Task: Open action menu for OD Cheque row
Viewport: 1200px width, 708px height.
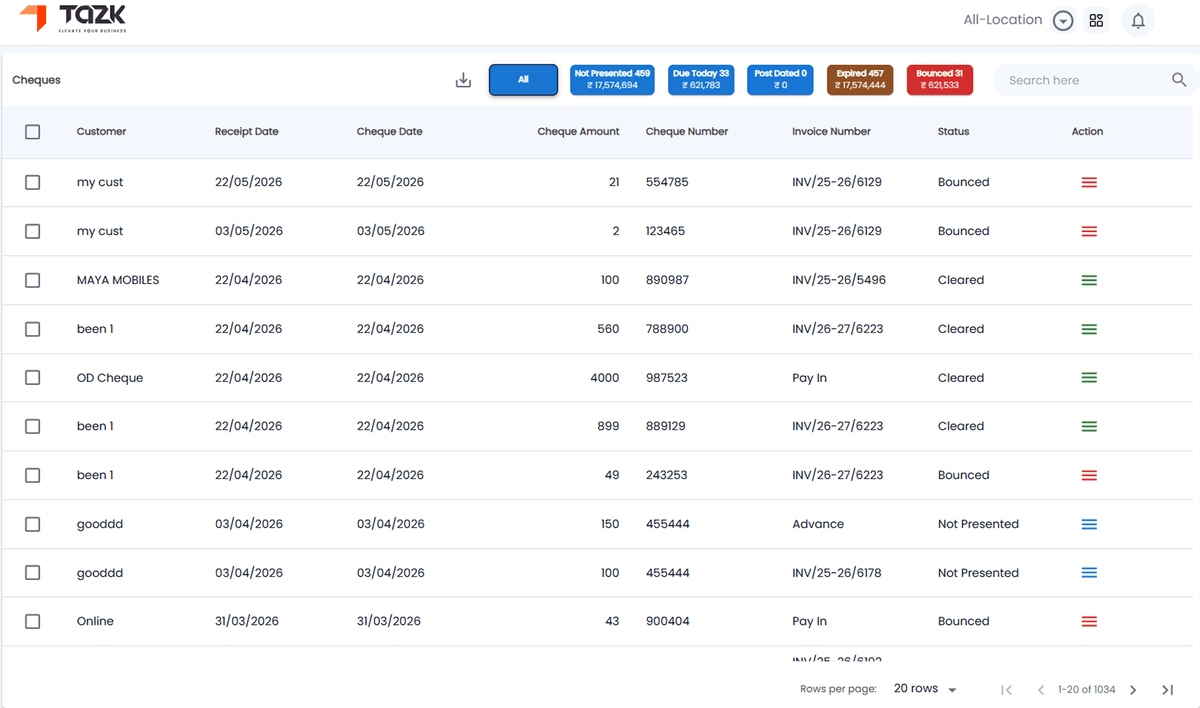Action: (1089, 378)
